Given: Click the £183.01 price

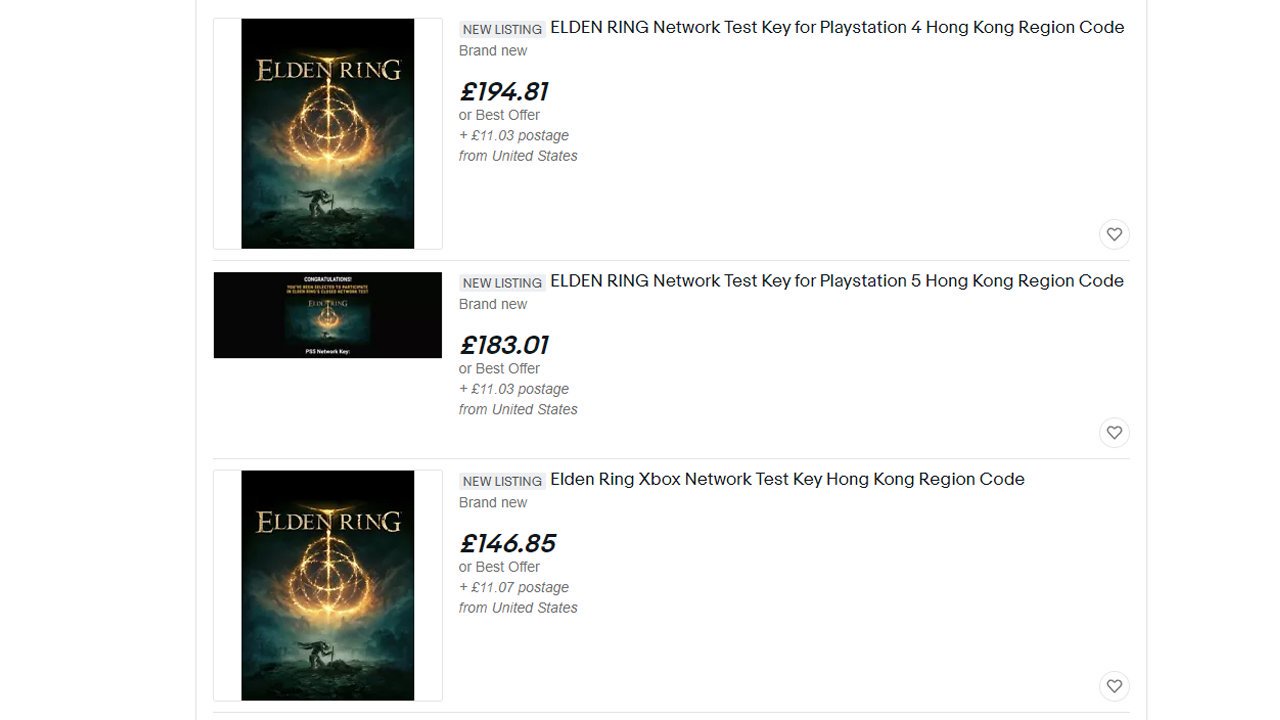Looking at the screenshot, I should click(x=504, y=345).
